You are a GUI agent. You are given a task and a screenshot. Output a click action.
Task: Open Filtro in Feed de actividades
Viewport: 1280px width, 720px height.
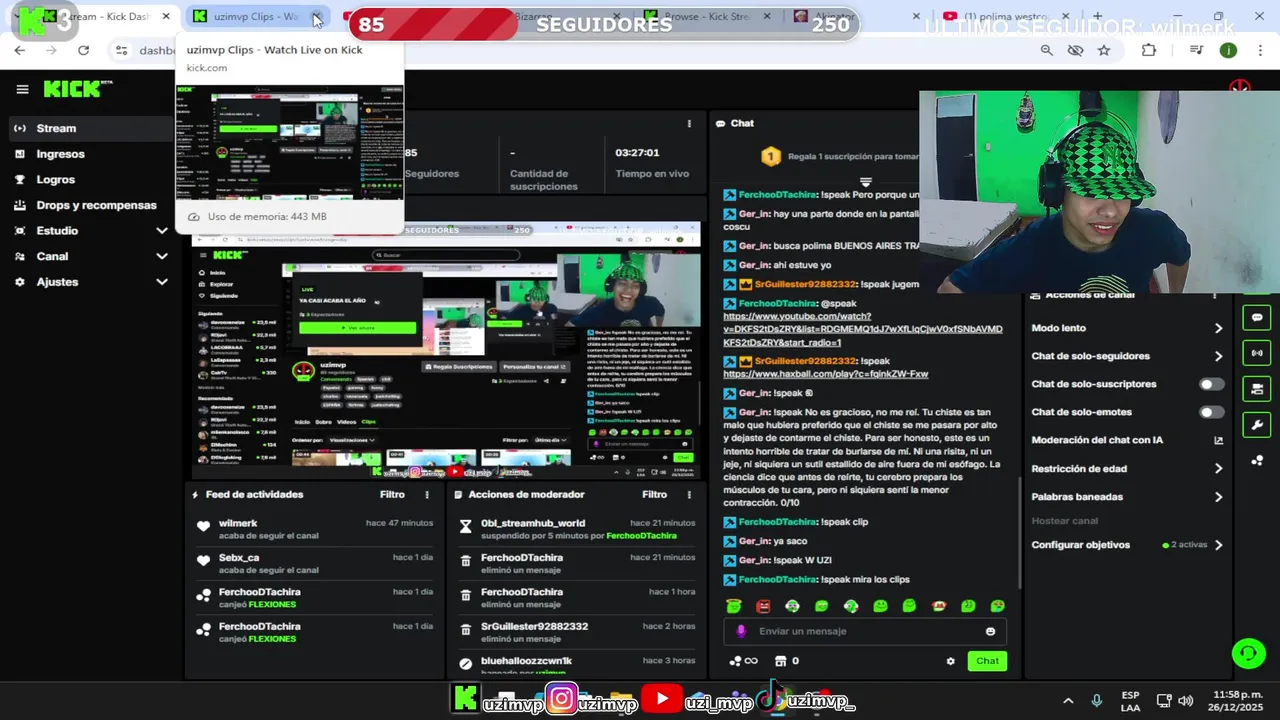(392, 494)
